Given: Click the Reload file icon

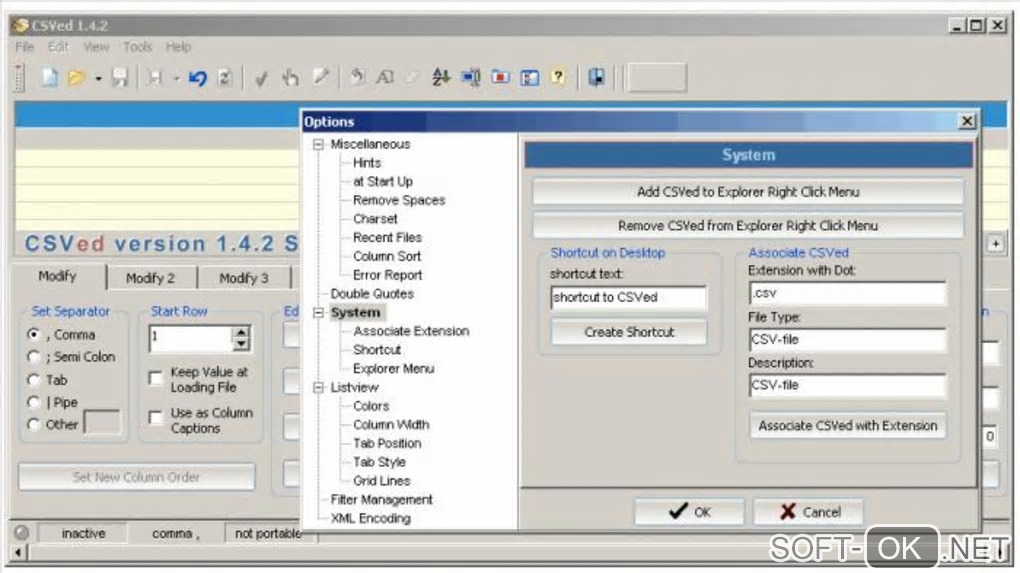Looking at the screenshot, I should click(224, 78).
